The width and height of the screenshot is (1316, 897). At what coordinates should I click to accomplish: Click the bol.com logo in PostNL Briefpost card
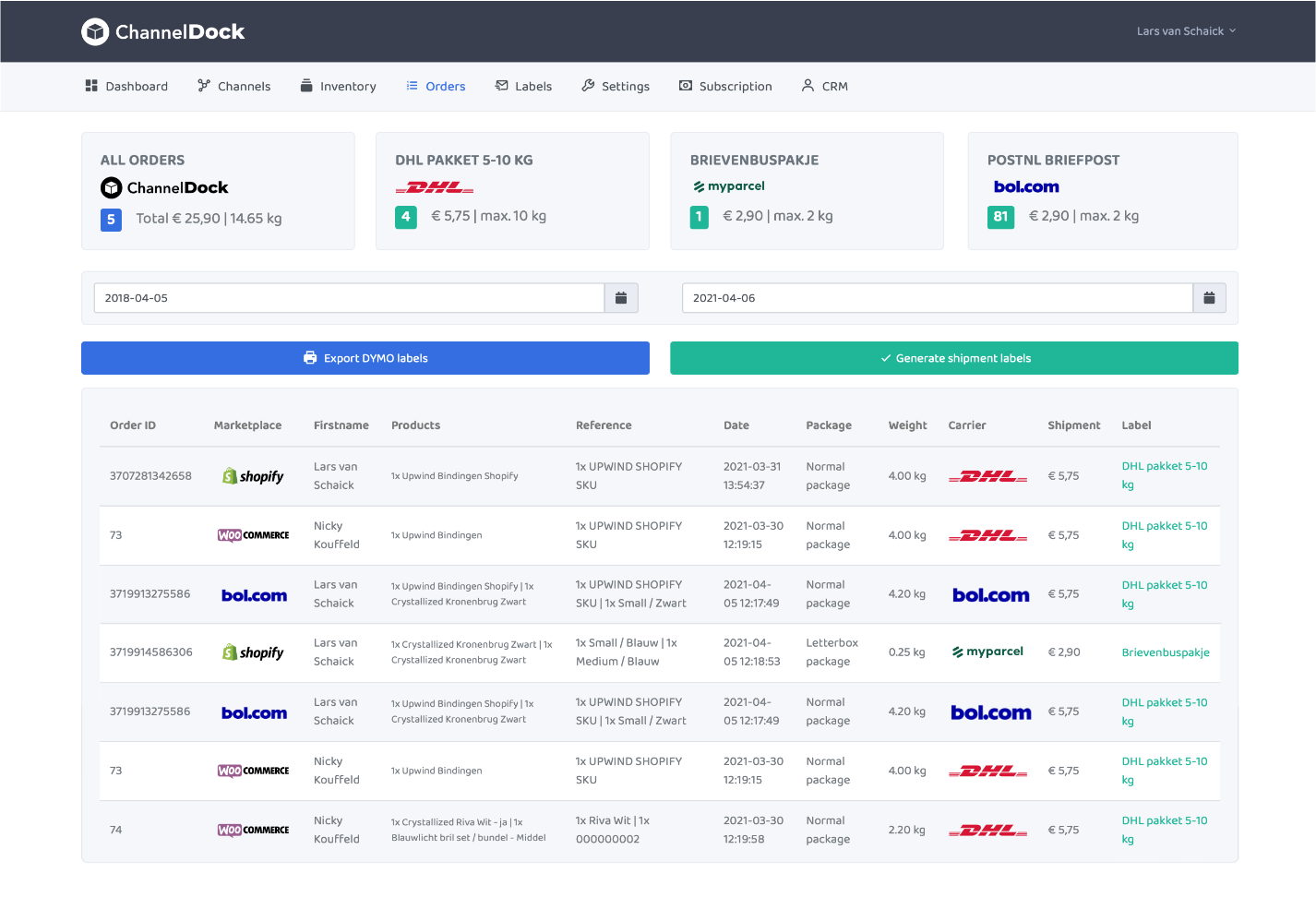(x=1026, y=186)
